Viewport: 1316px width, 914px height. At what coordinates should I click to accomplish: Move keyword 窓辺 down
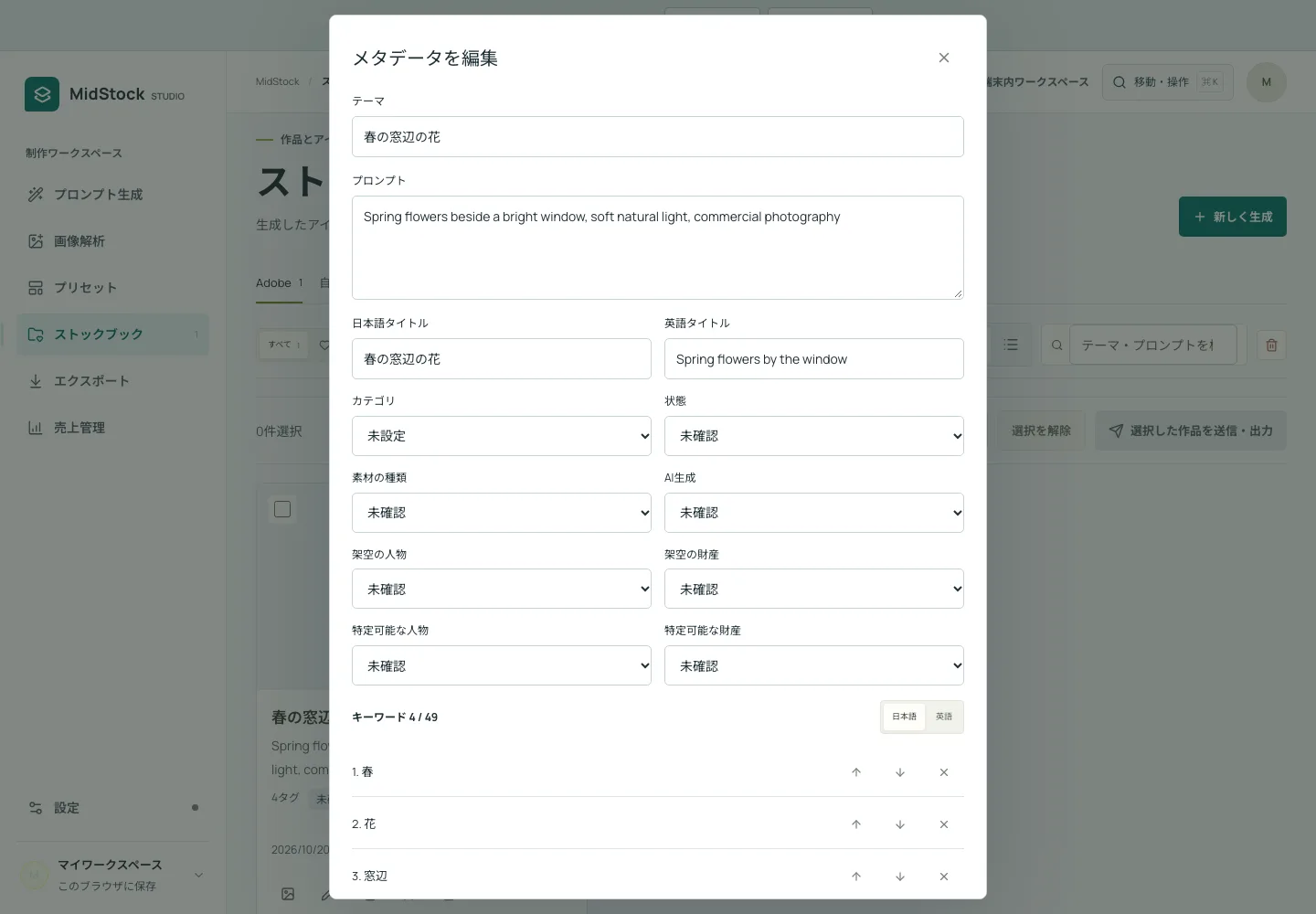tap(900, 877)
